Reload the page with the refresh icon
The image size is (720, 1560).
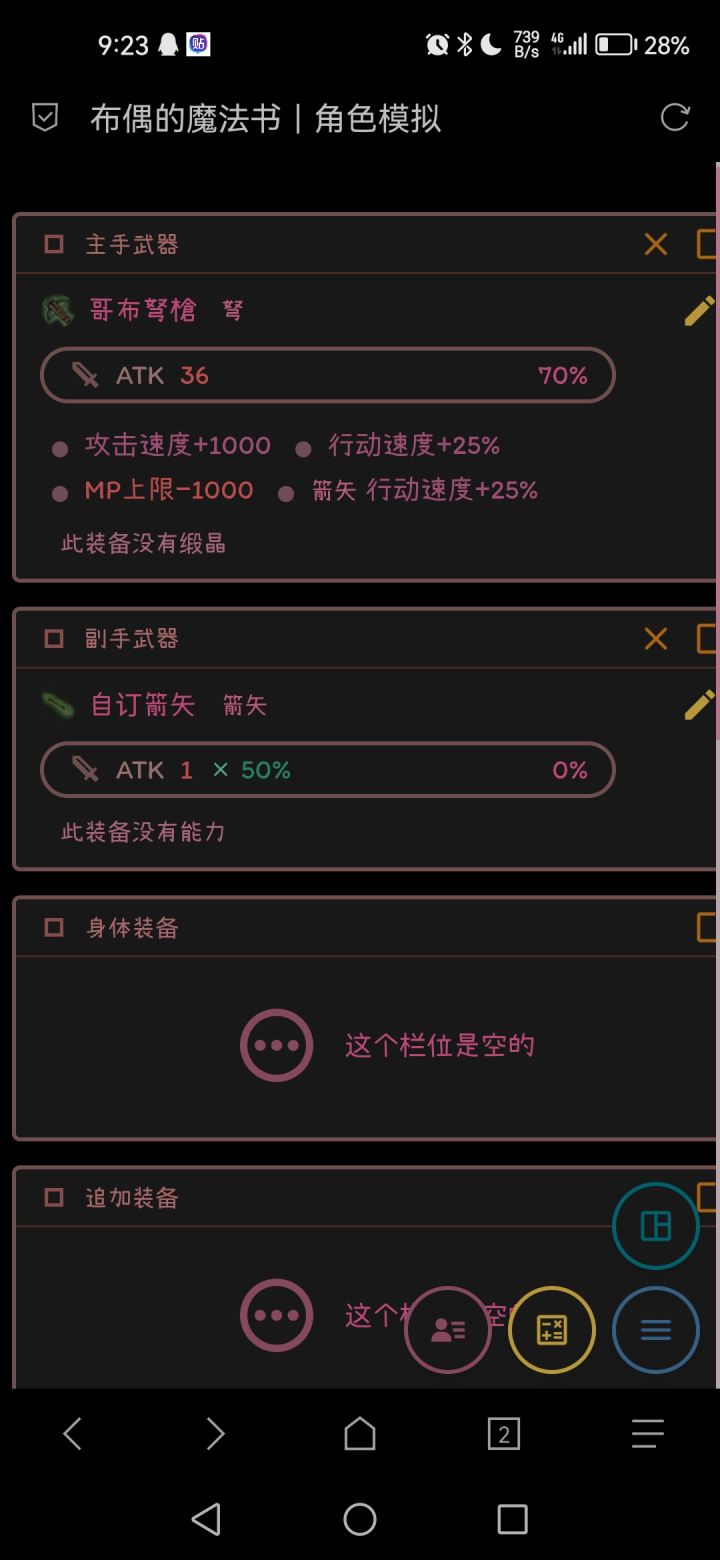pos(675,117)
